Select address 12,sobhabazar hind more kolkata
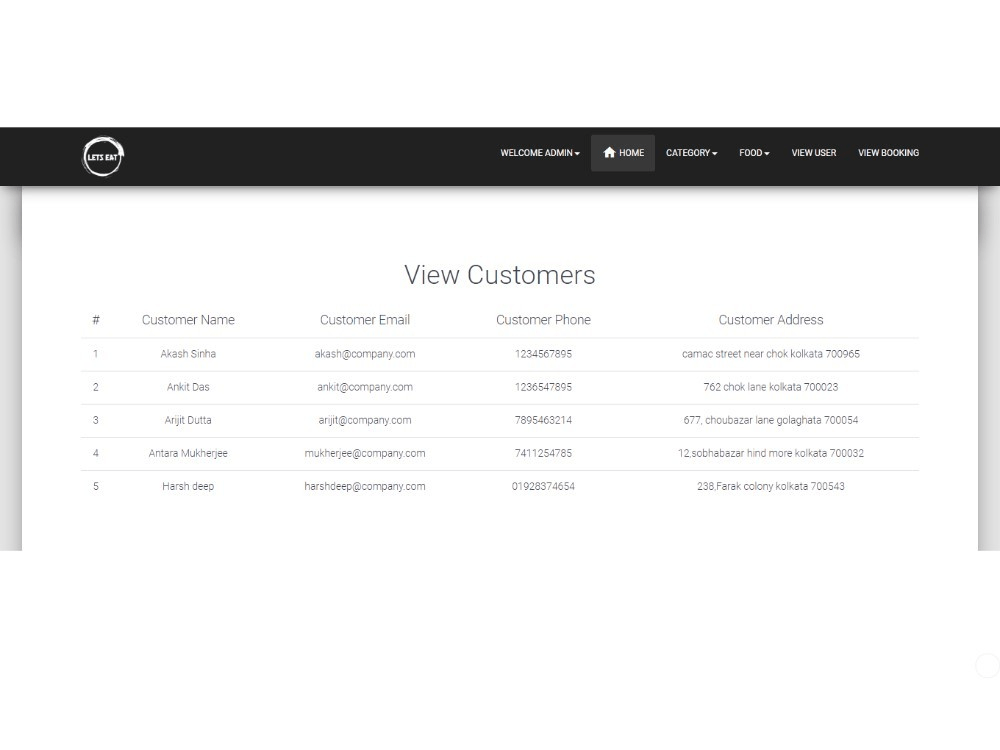Image resolution: width=1000 pixels, height=750 pixels. [752, 453]
